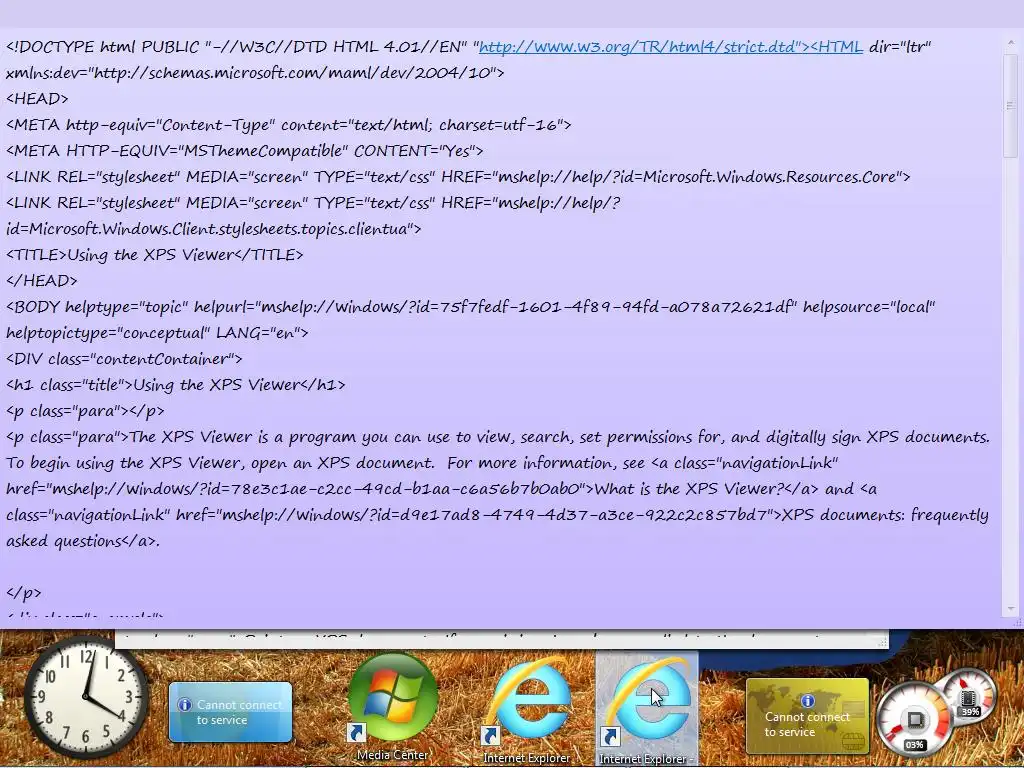Click the analog clock gadget
This screenshot has height=768, width=1024.
pyautogui.click(x=86, y=697)
